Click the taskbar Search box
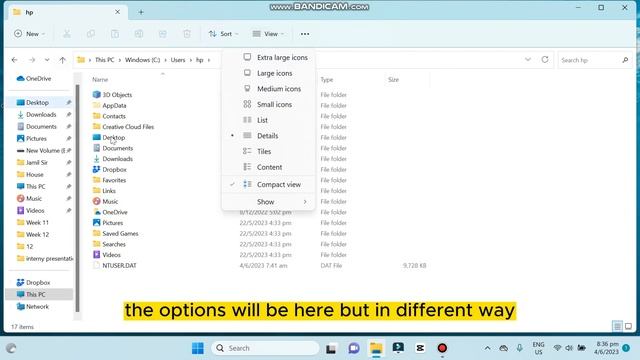Viewport: 640px width, 360px height. tap(265, 348)
